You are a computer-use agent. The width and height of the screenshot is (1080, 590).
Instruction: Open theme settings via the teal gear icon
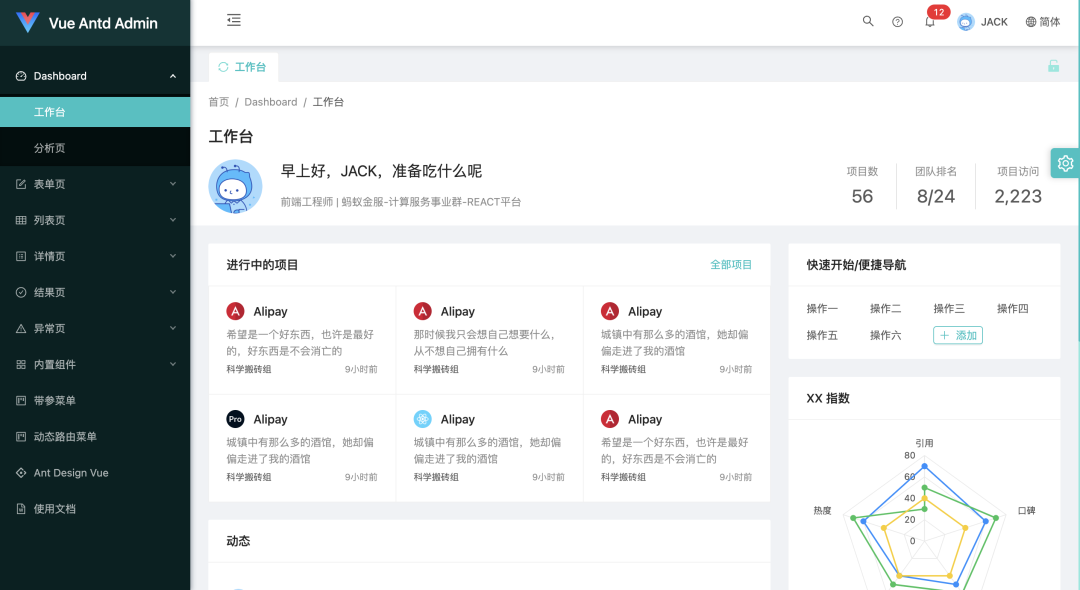pyautogui.click(x=1065, y=163)
